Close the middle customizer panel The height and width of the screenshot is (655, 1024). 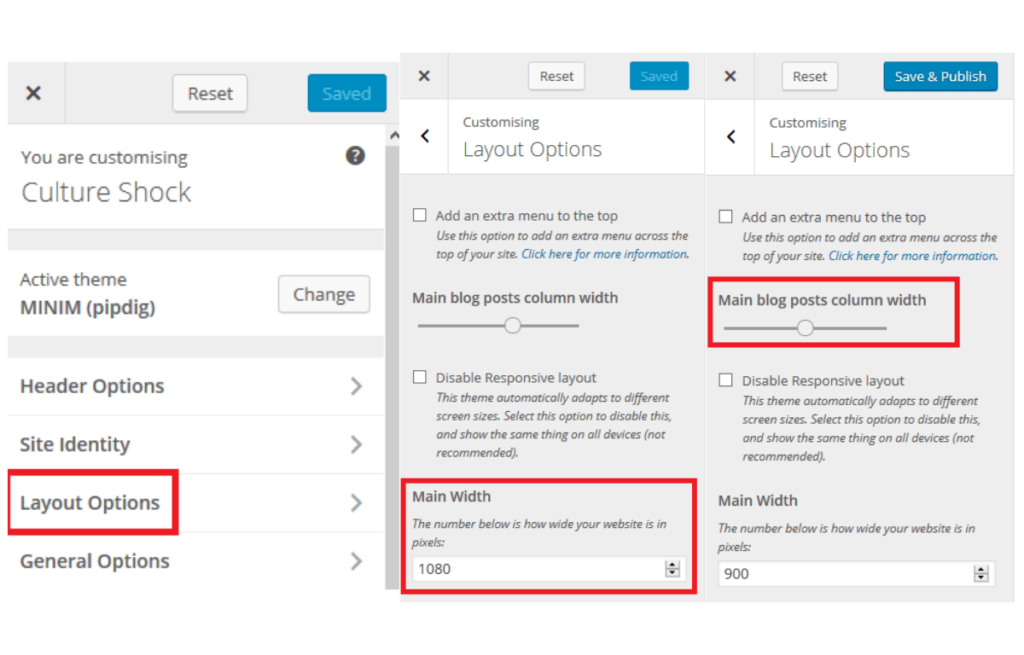tap(424, 76)
